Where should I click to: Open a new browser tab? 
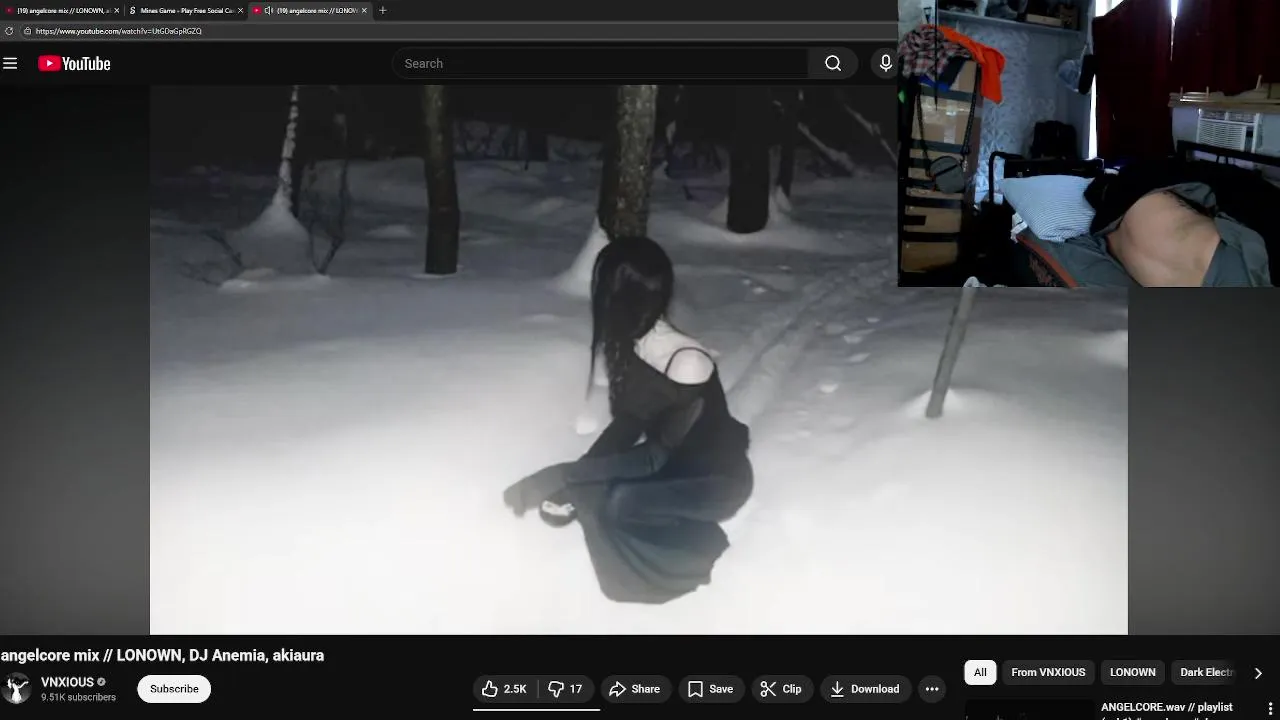(382, 10)
